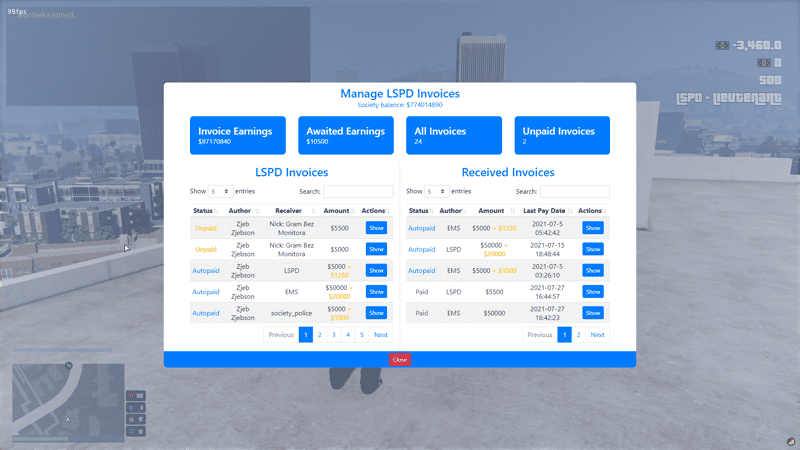
Task: Go to Previous page of Received Invoices
Action: point(540,335)
